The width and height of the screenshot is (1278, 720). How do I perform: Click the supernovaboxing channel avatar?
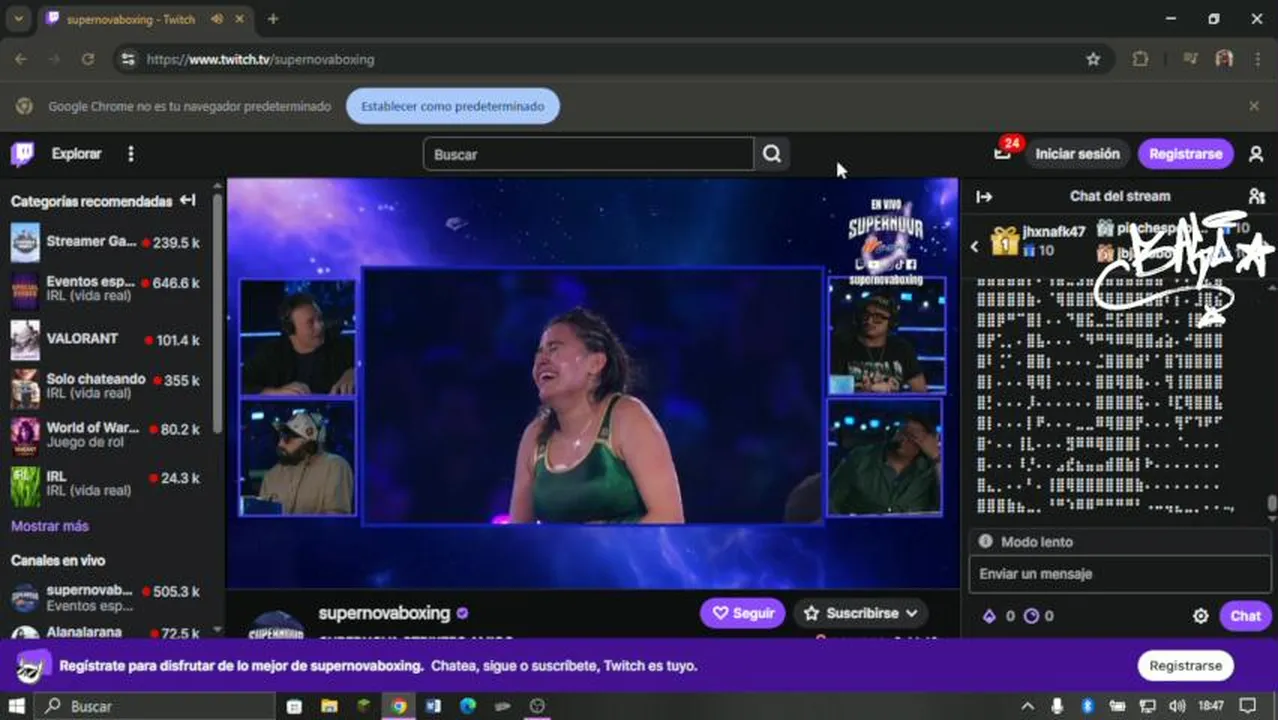click(x=276, y=625)
